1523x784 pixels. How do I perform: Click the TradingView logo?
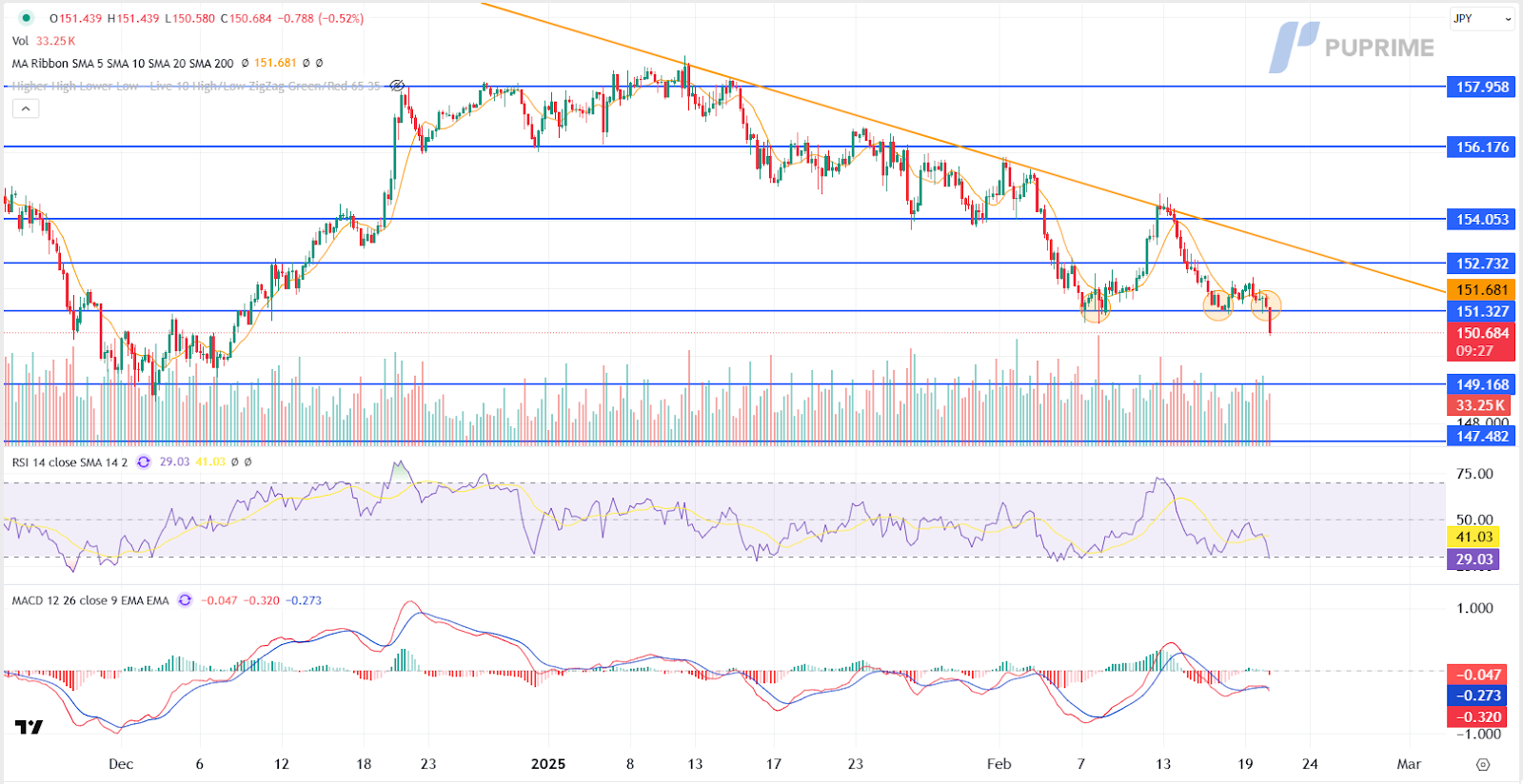(x=29, y=728)
